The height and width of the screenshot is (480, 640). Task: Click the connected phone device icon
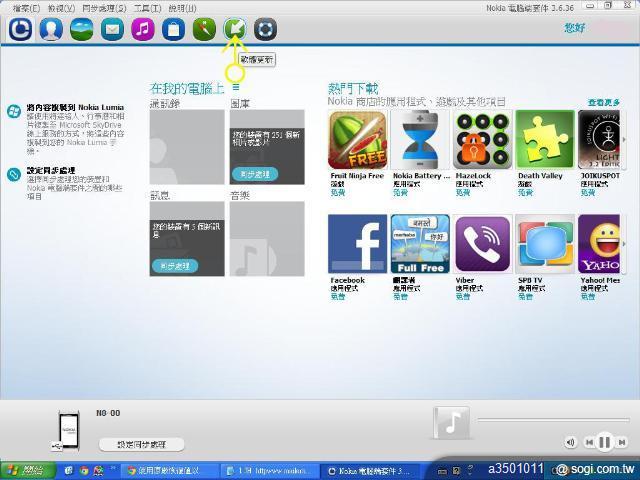68,431
